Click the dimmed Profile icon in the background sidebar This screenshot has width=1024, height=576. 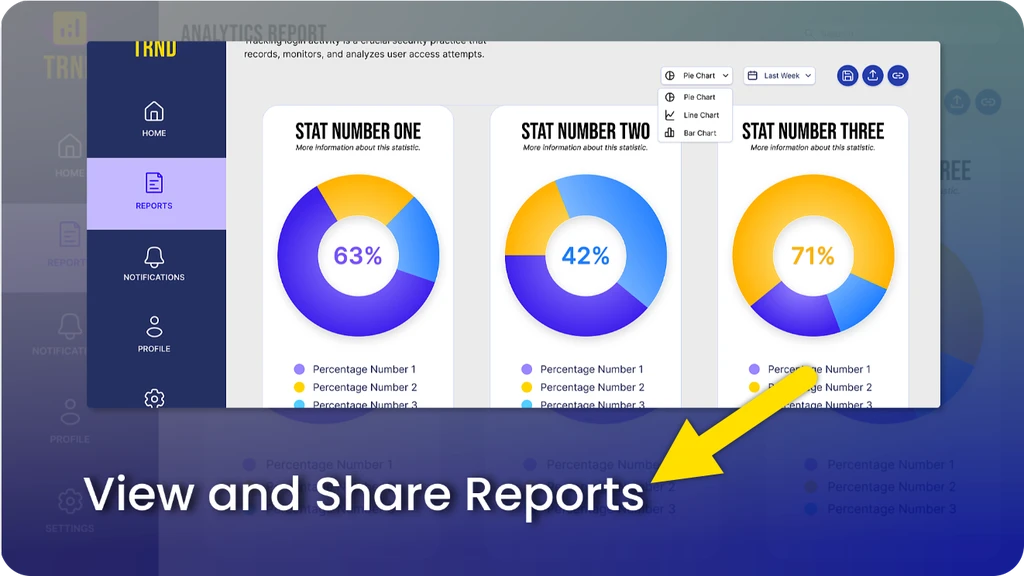pos(69,412)
